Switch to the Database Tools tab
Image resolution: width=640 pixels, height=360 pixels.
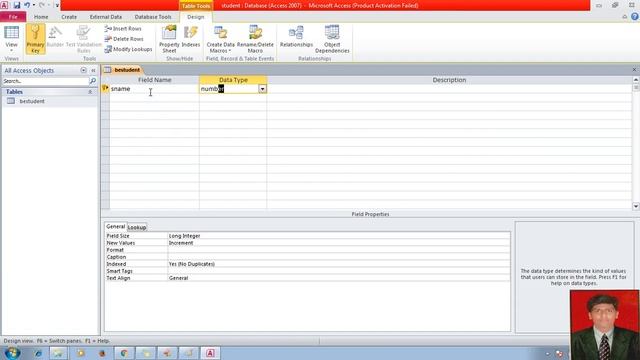pyautogui.click(x=153, y=17)
